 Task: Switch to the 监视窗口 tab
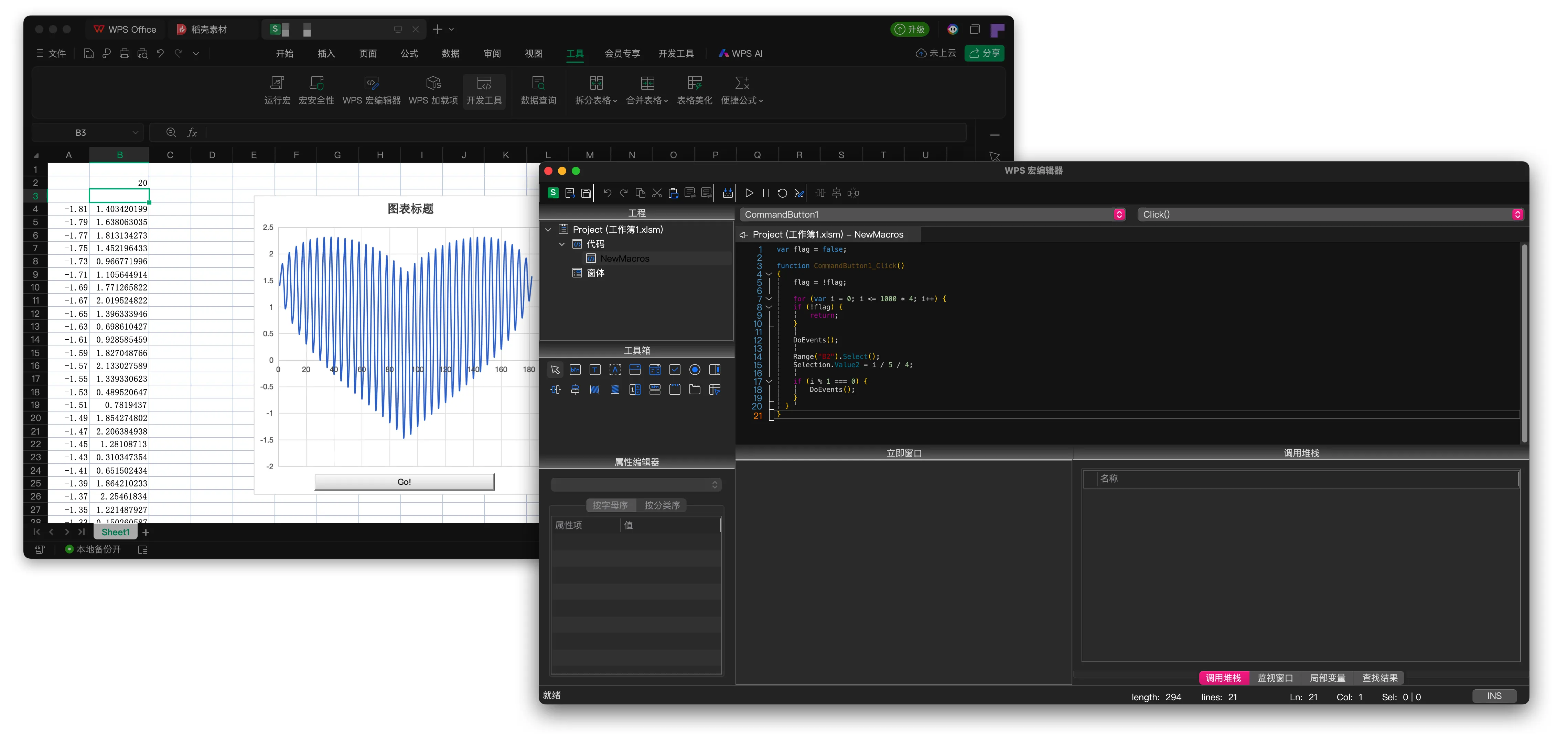tap(1275, 678)
